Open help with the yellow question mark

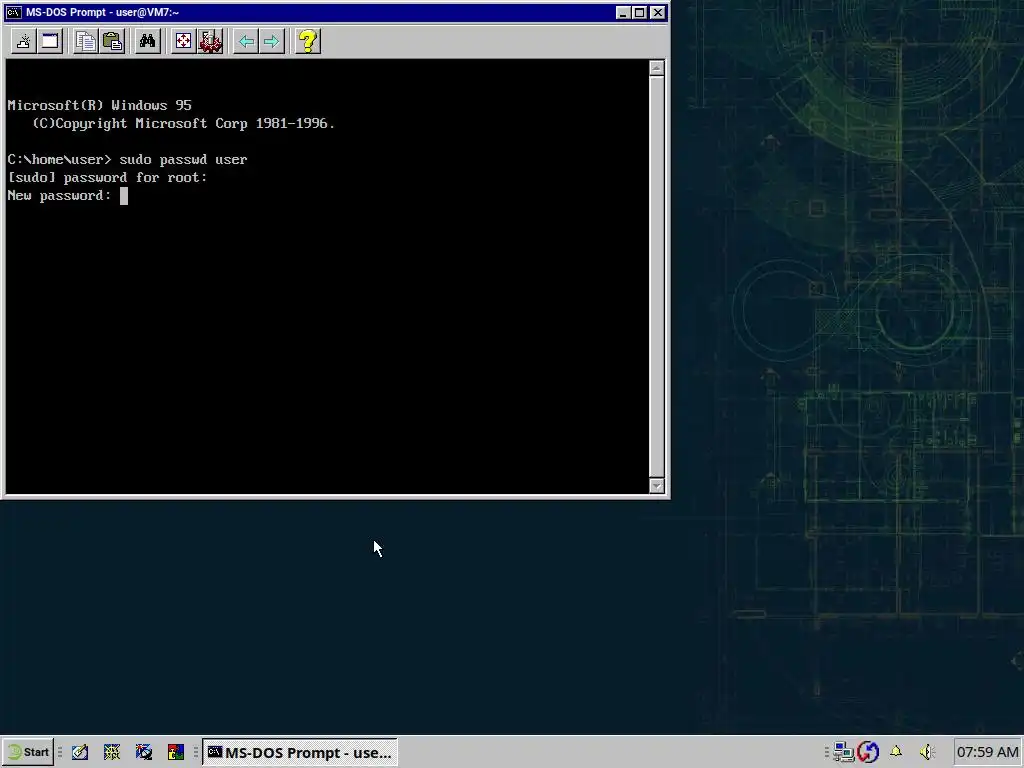308,42
